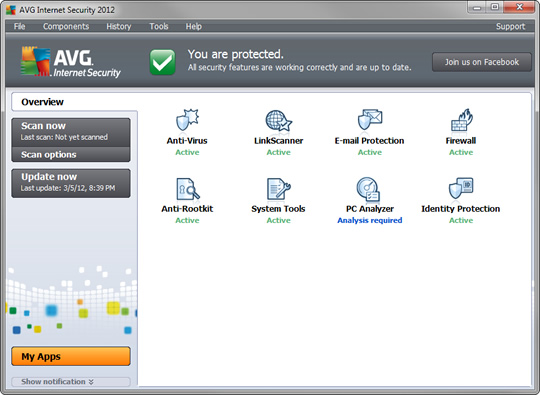Viewport: 540px width, 395px height.
Task: Expand the Show notification panel
Action: (x=71, y=382)
